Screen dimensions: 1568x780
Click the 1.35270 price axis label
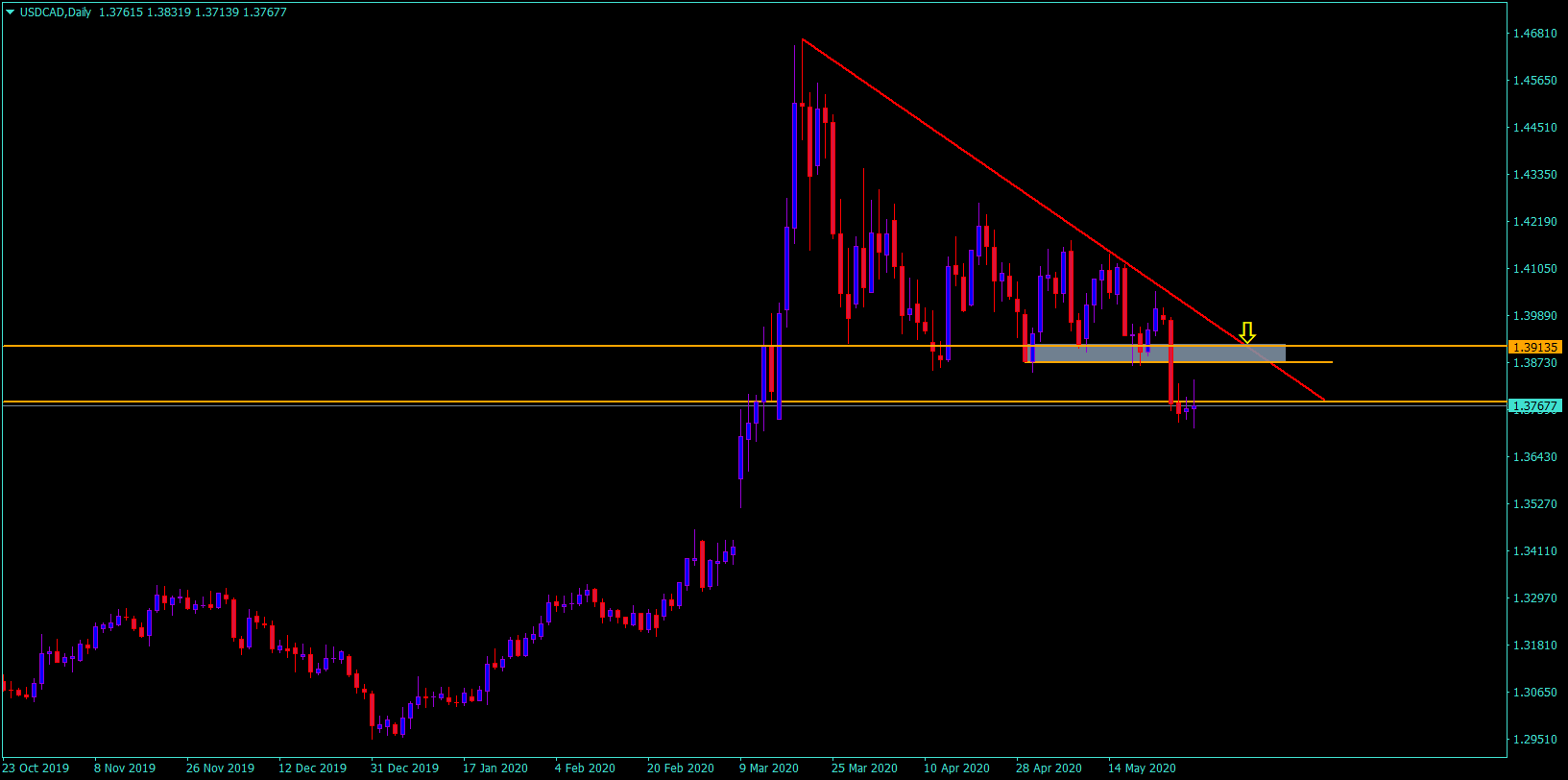(x=1534, y=503)
